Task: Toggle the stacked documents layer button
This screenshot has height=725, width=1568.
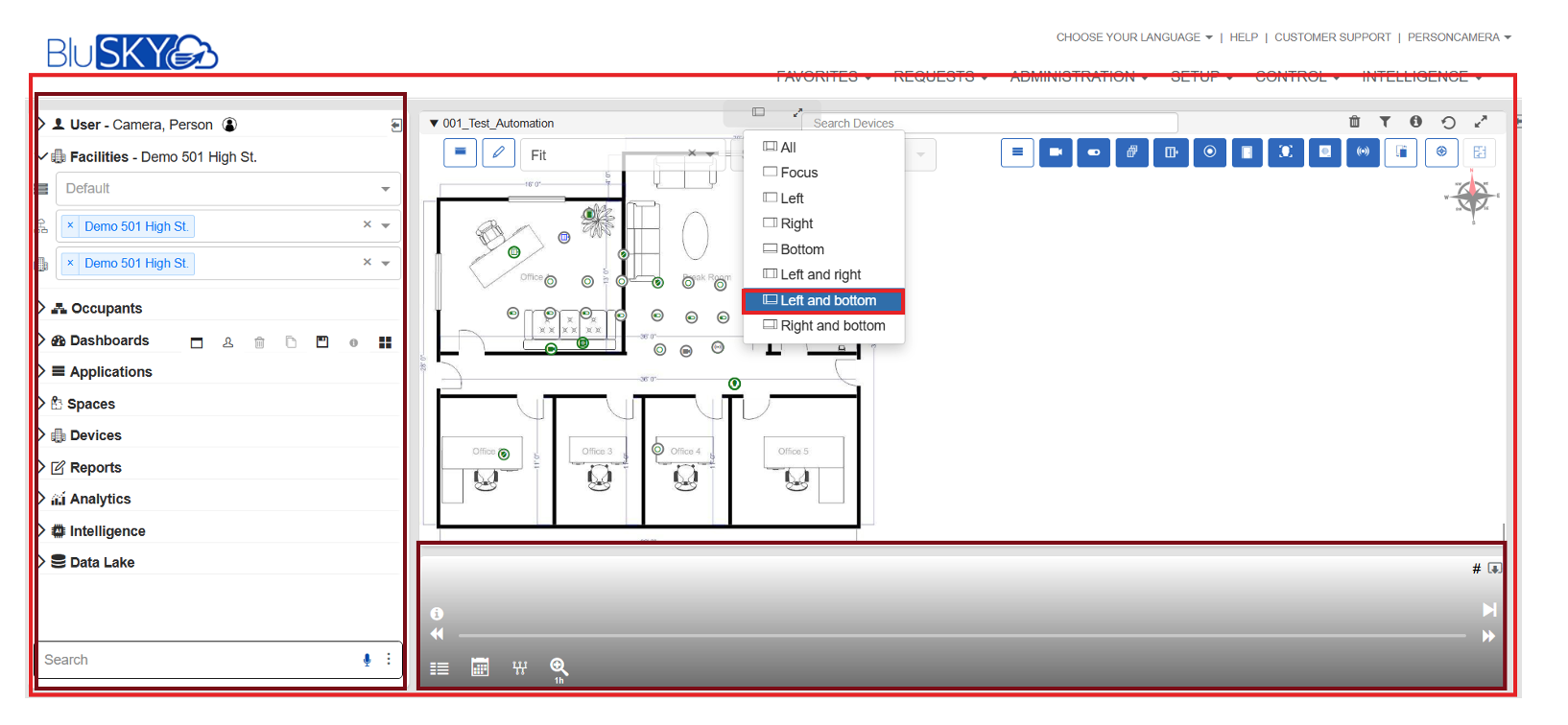Action: (x=1132, y=152)
